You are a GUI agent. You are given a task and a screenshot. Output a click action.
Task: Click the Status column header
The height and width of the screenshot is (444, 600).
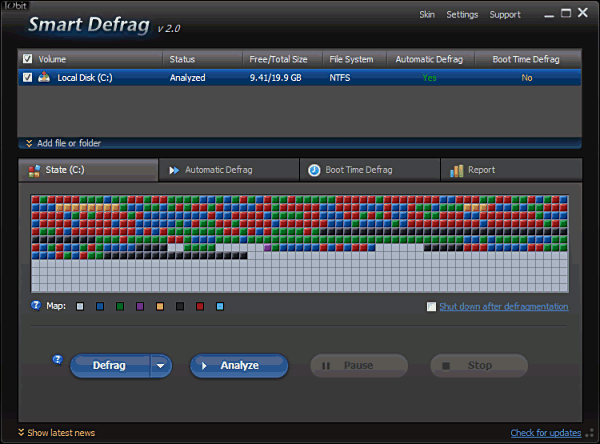(x=203, y=59)
